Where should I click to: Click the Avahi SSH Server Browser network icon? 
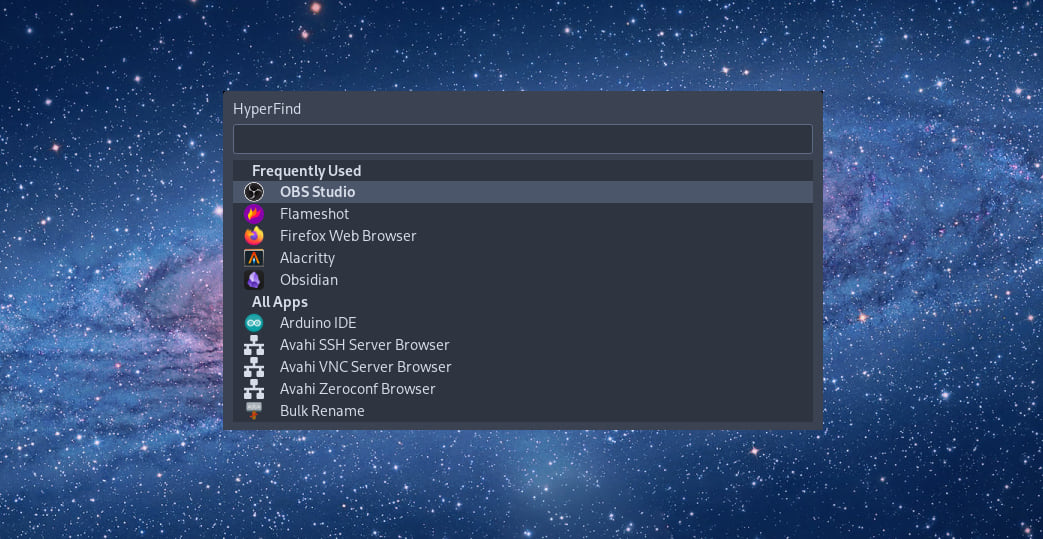[254, 345]
